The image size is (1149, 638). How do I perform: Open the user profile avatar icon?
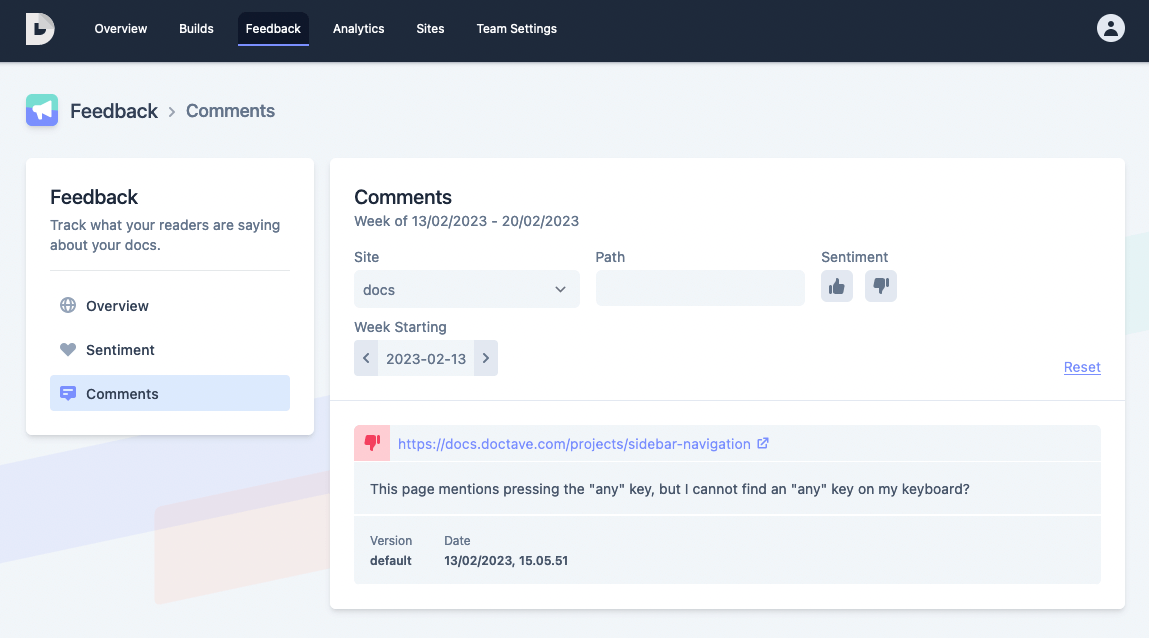(1110, 28)
